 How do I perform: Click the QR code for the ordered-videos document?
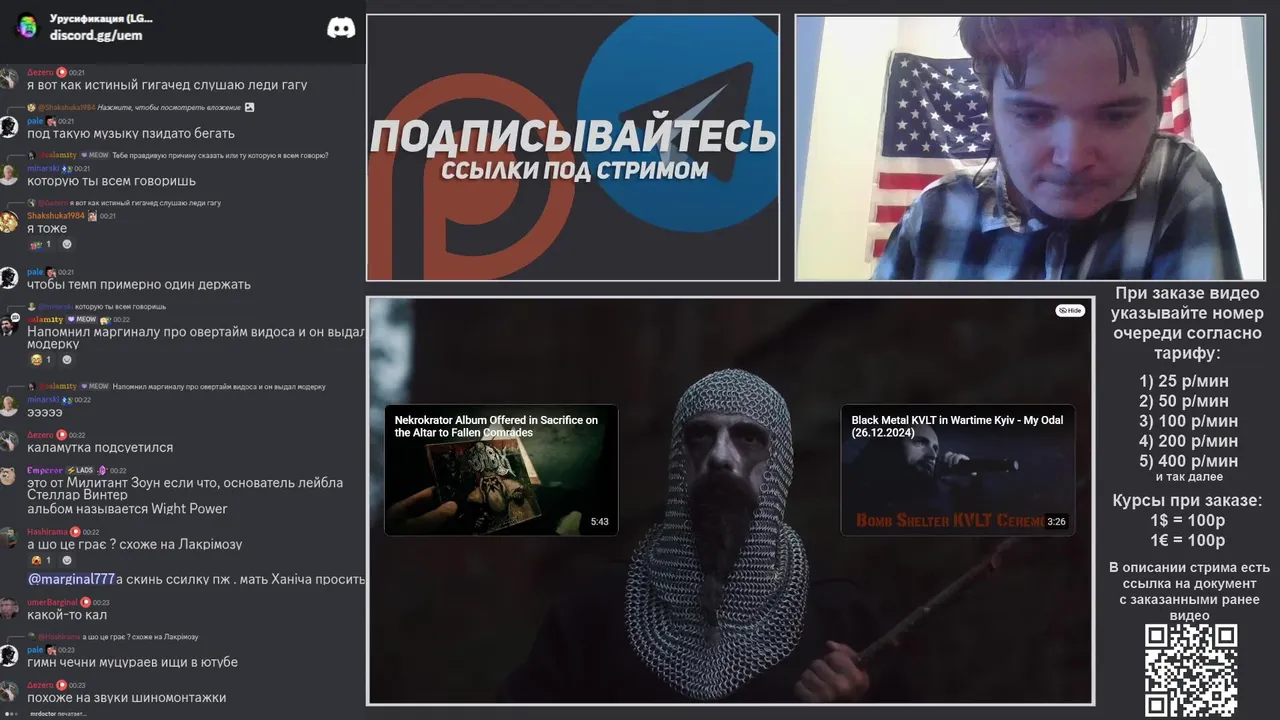1191,671
